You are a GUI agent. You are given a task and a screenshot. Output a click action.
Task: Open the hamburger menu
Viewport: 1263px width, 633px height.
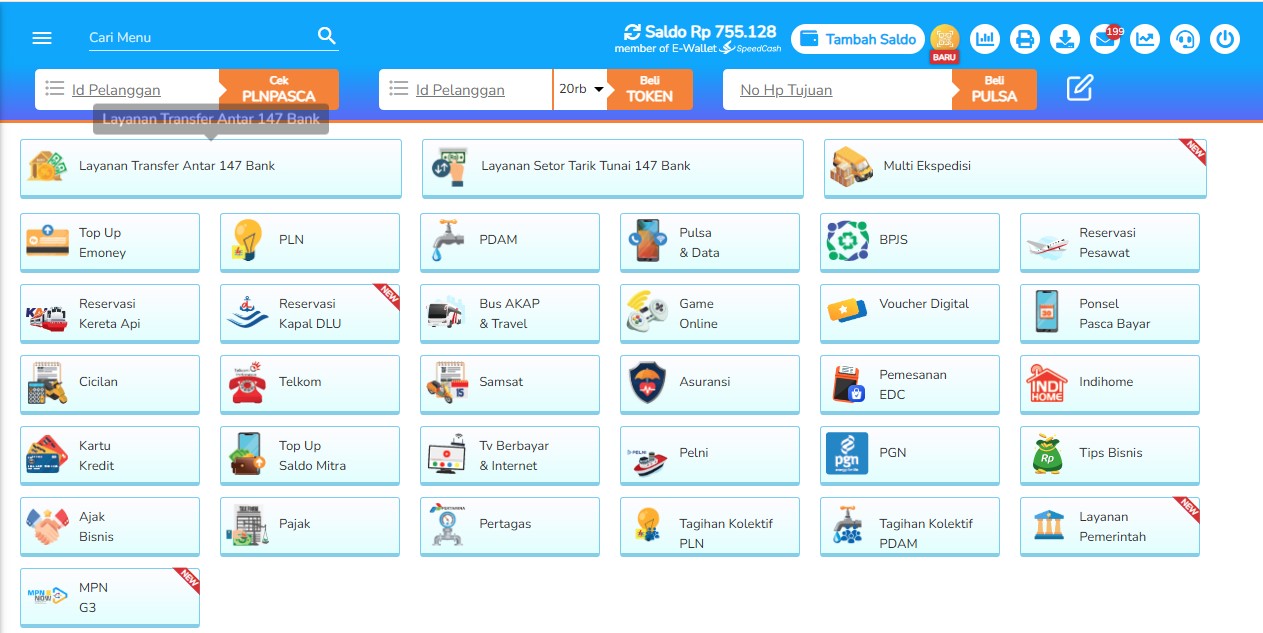pos(41,38)
